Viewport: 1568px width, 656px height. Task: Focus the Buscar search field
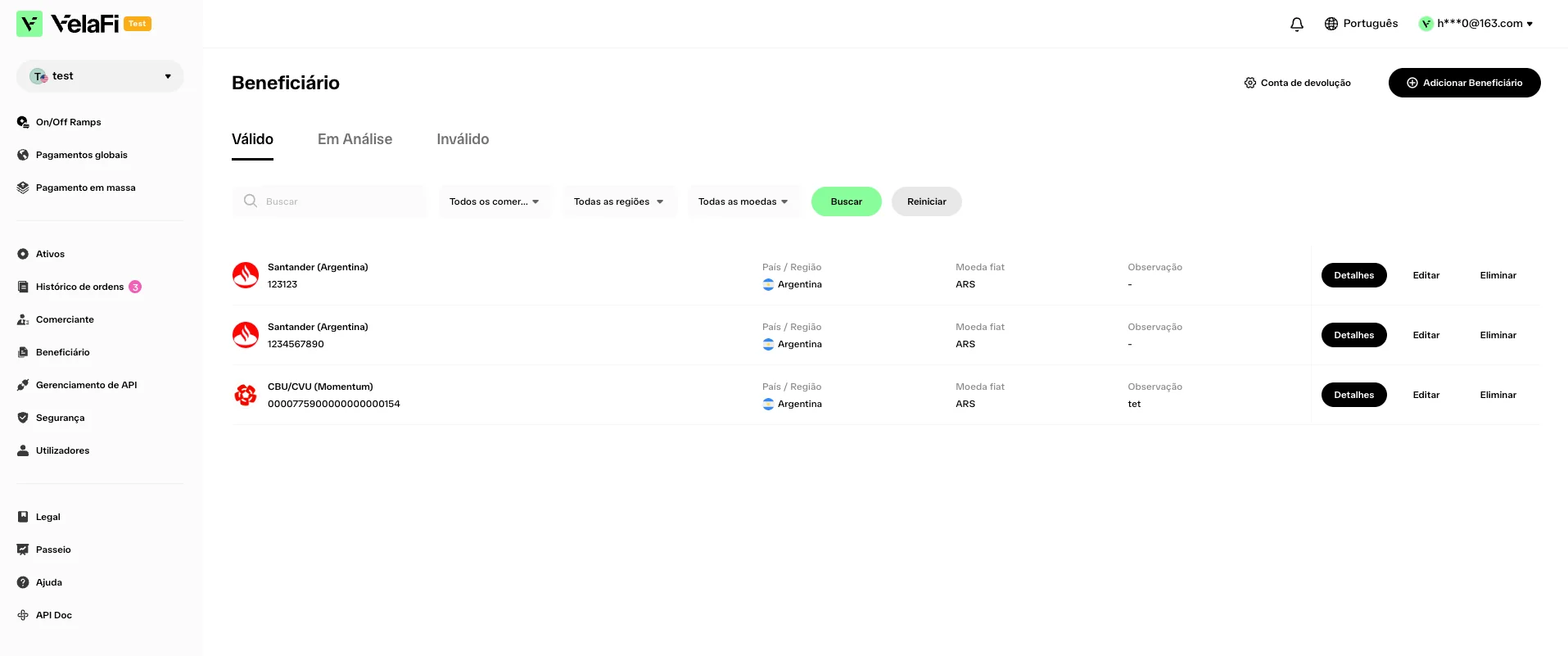point(329,201)
